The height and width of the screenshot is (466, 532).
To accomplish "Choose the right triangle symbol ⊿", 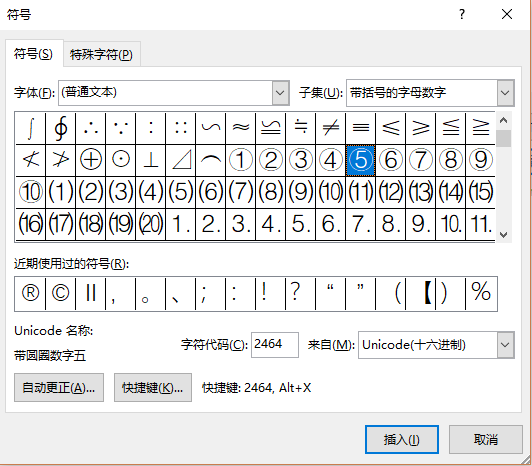I will [x=180, y=160].
